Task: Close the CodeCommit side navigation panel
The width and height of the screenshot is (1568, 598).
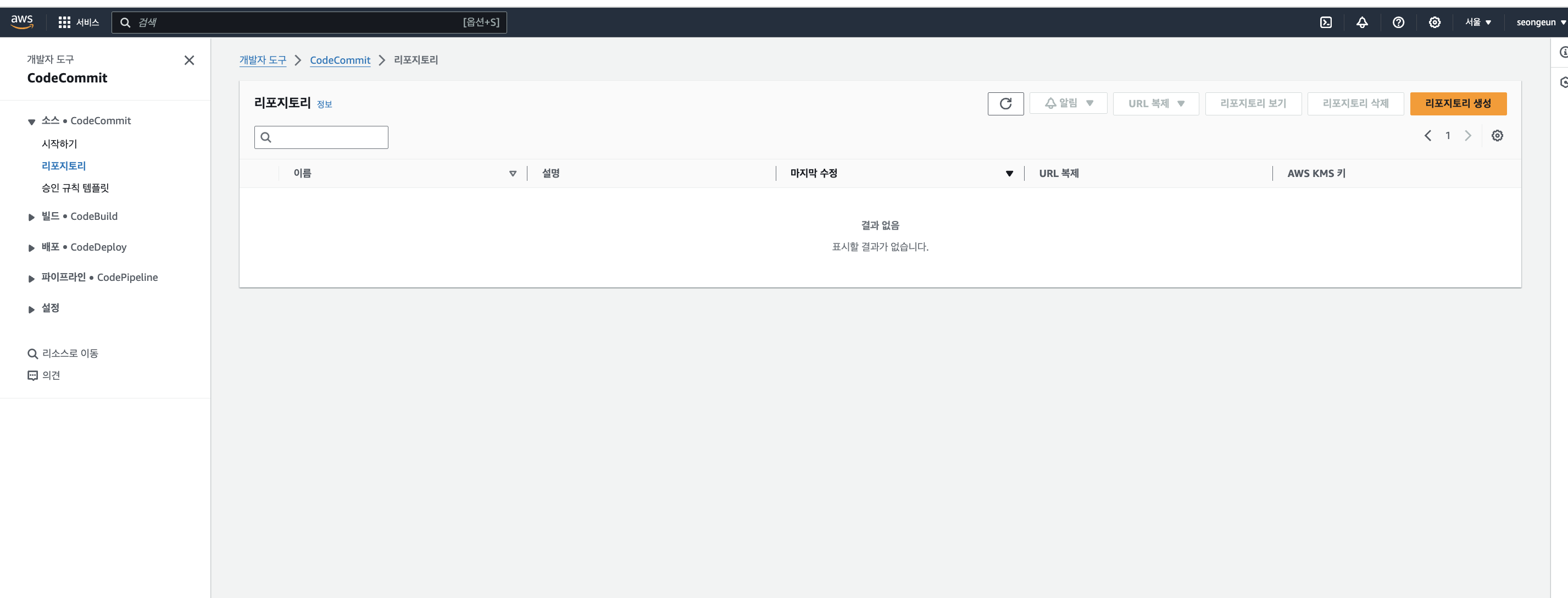Action: pos(190,60)
